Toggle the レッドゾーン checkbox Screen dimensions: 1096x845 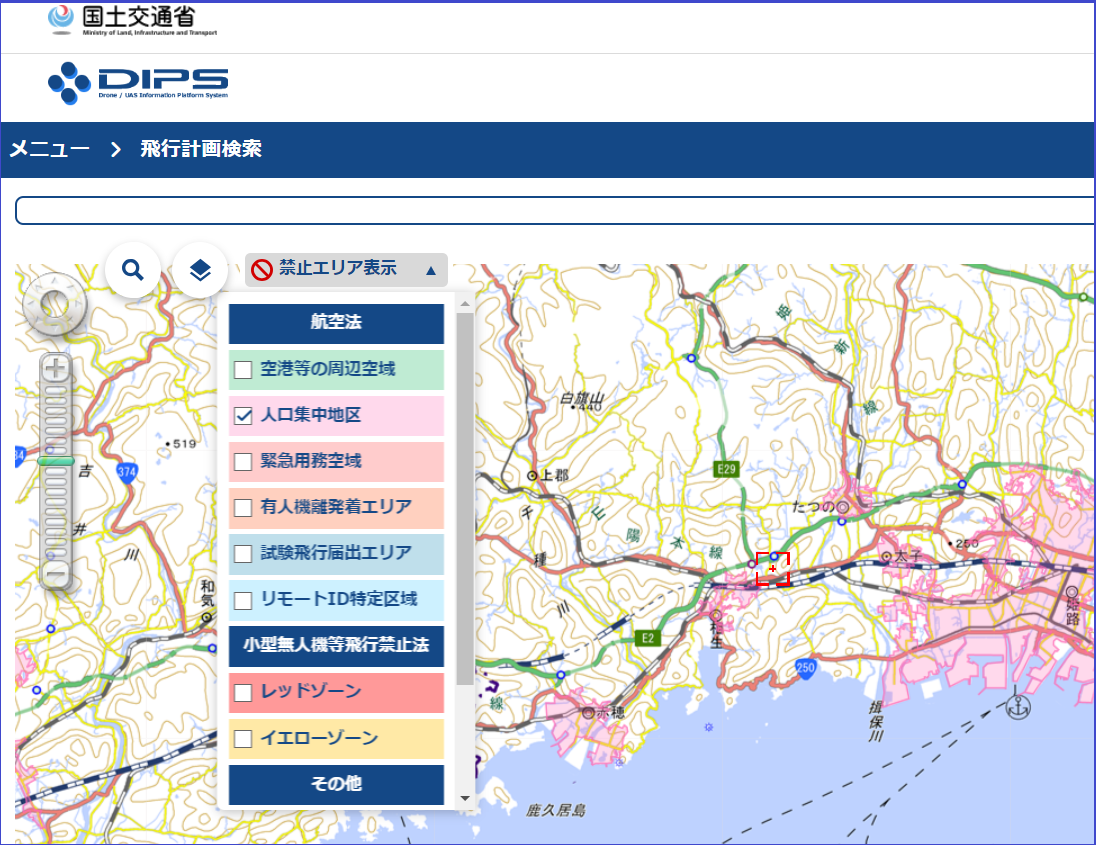(x=243, y=692)
